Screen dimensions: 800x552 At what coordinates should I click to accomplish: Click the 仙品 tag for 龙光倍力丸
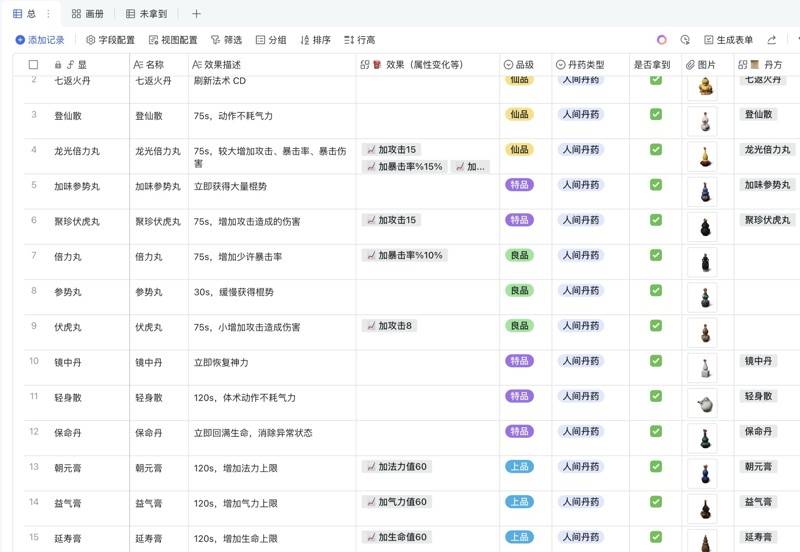pos(520,149)
